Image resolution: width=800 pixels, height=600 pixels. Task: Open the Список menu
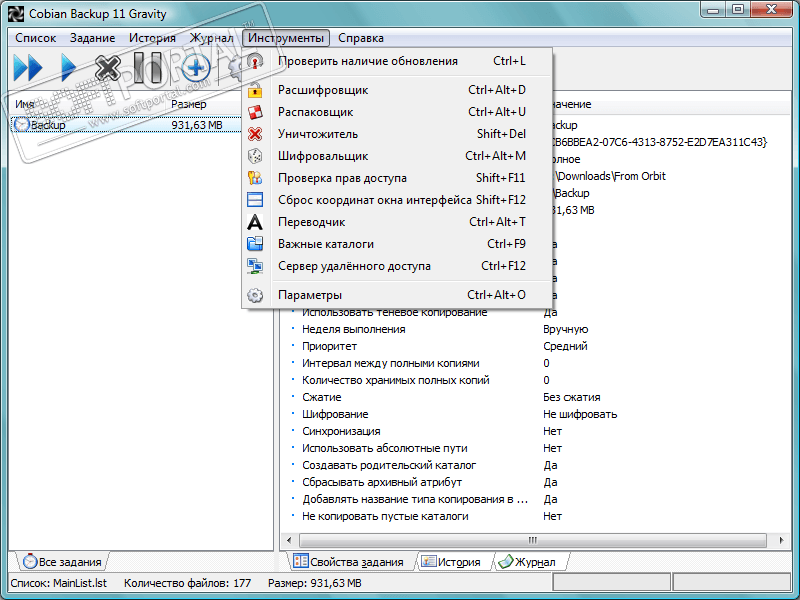coord(35,38)
